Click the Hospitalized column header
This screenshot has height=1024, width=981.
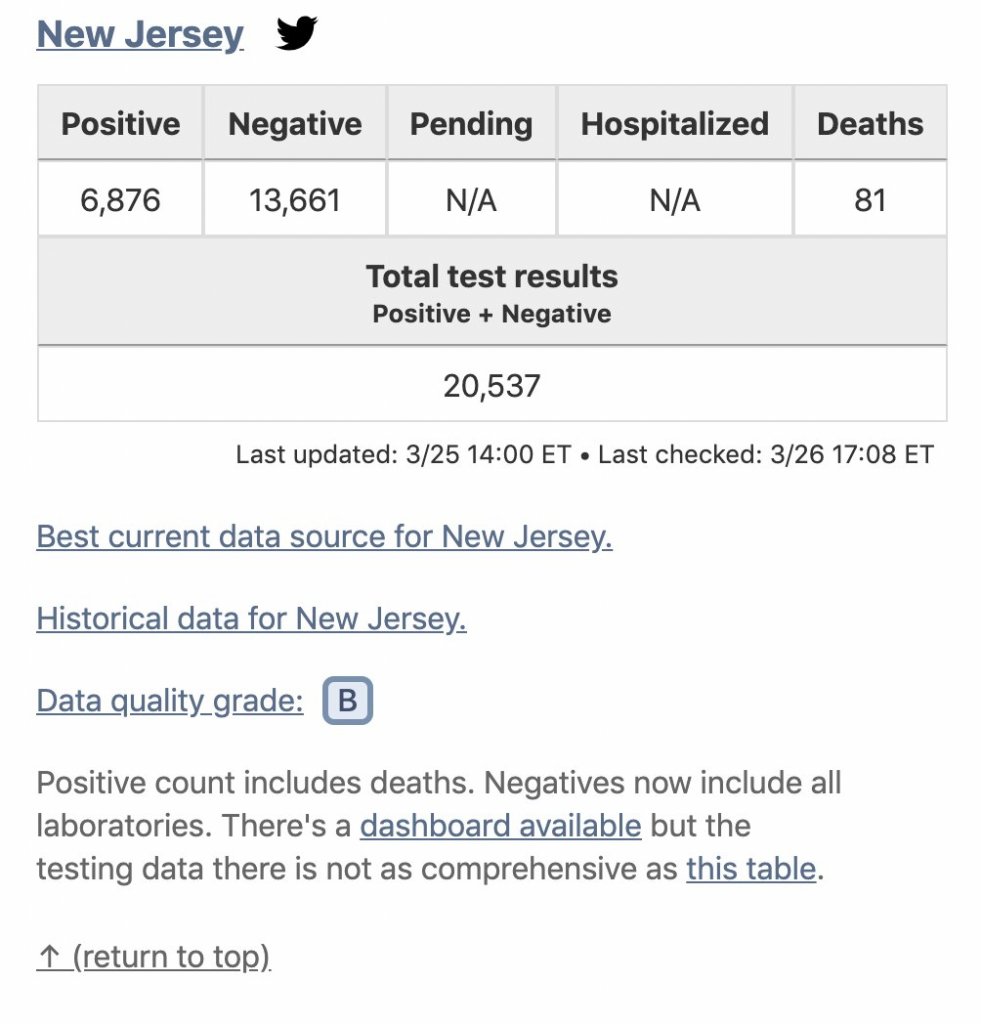(x=675, y=124)
